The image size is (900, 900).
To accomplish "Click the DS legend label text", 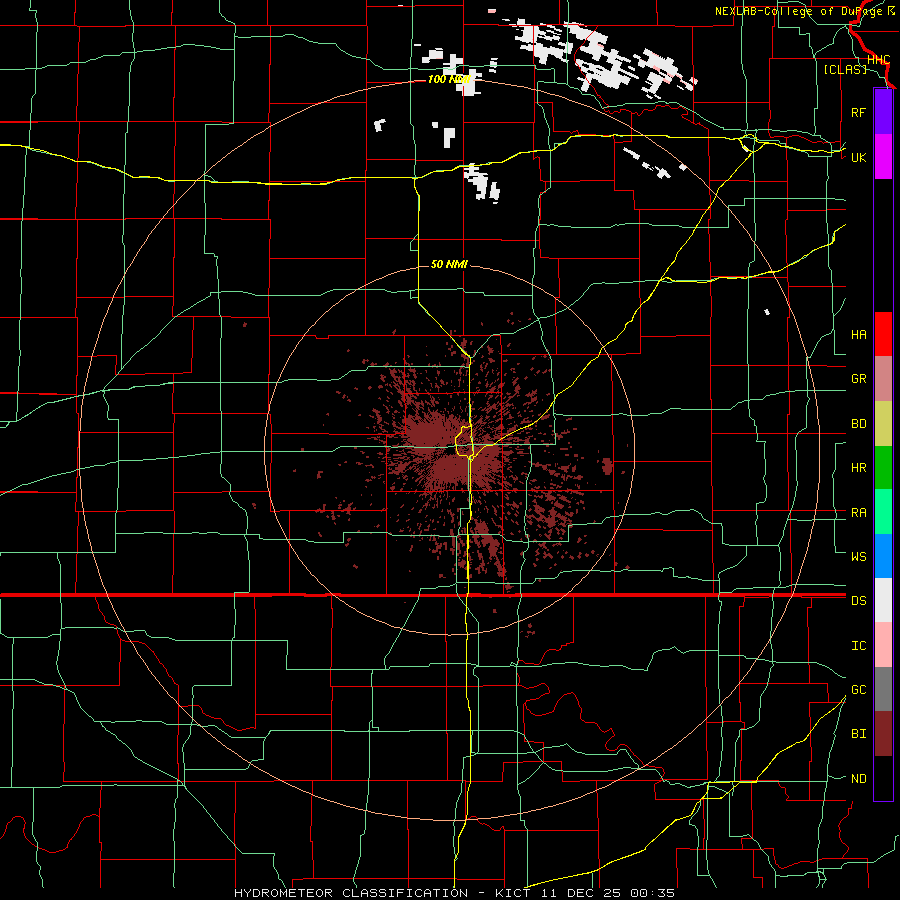I will pos(858,601).
